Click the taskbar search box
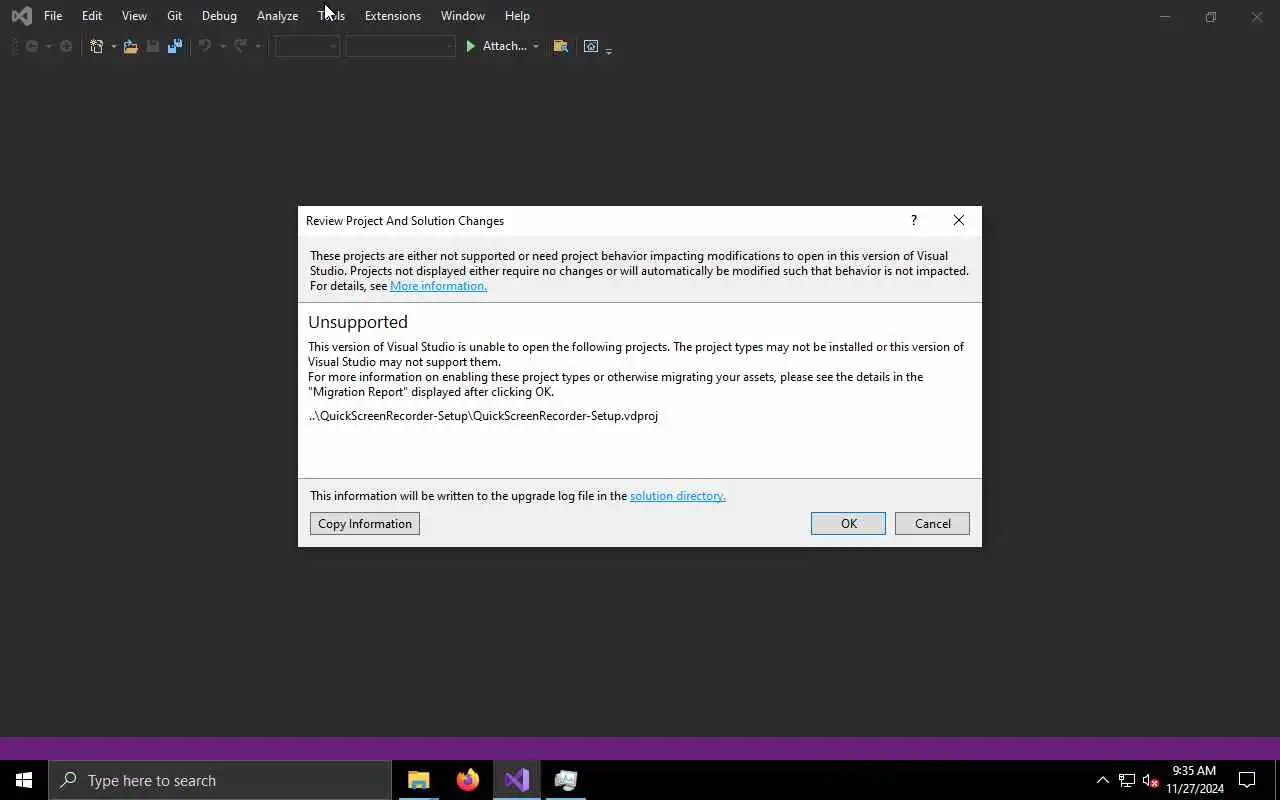This screenshot has height=800, width=1280. (220, 780)
